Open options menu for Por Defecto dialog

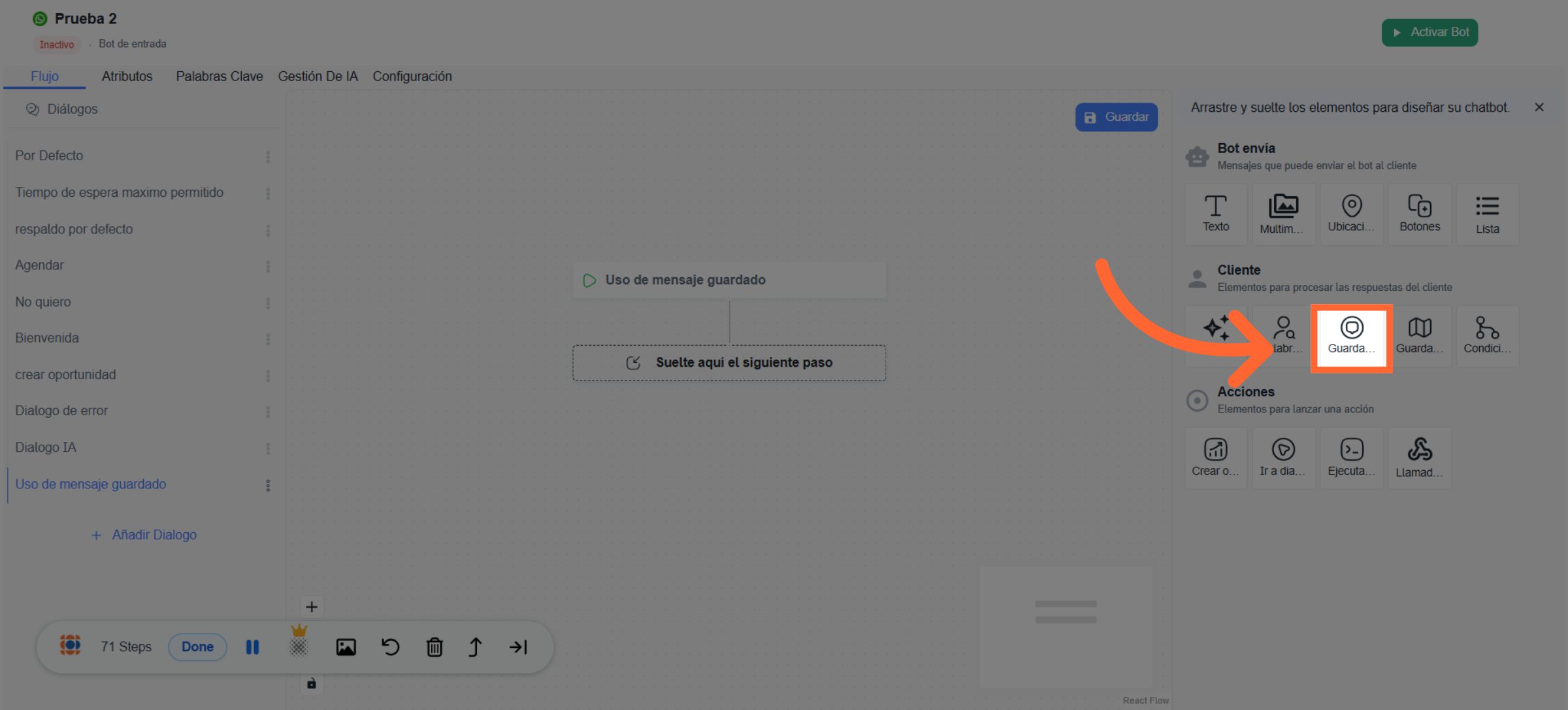(268, 156)
